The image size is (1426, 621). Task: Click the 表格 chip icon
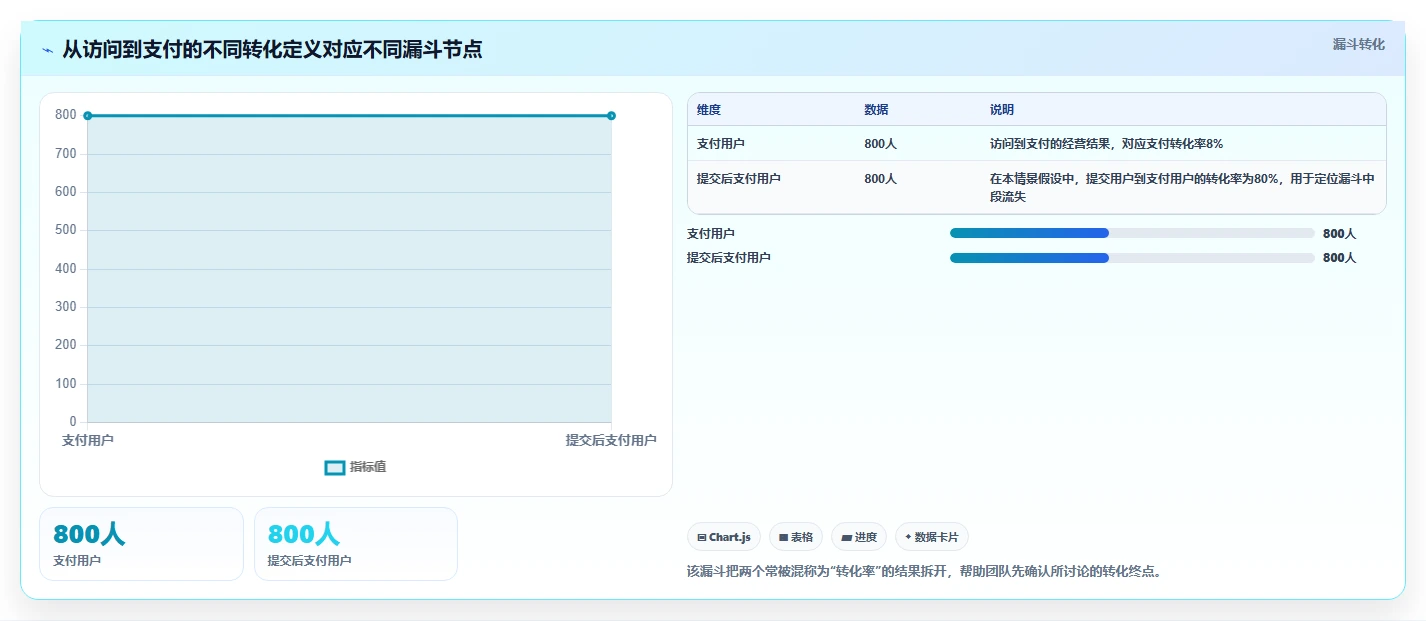click(x=783, y=537)
